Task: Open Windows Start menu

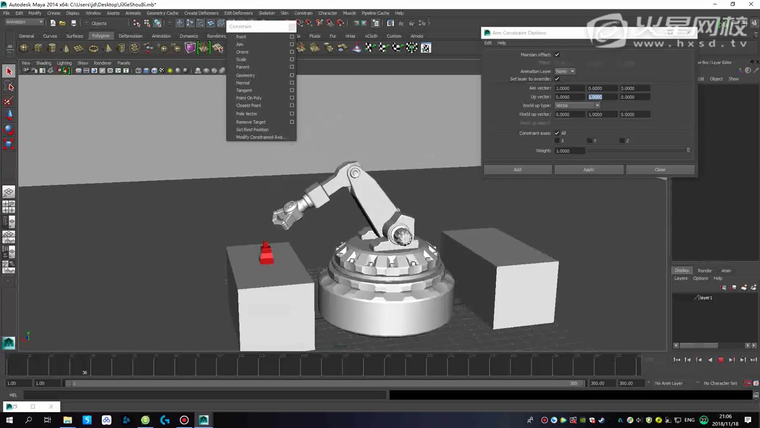Action: point(10,419)
